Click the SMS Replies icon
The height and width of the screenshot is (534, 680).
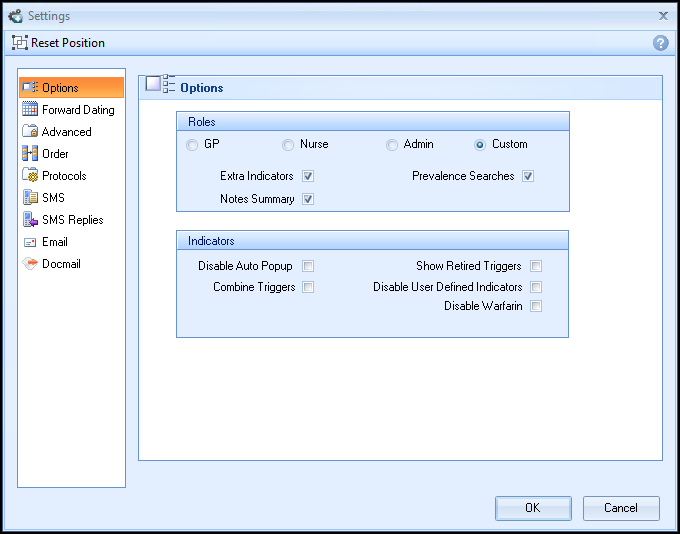click(30, 220)
